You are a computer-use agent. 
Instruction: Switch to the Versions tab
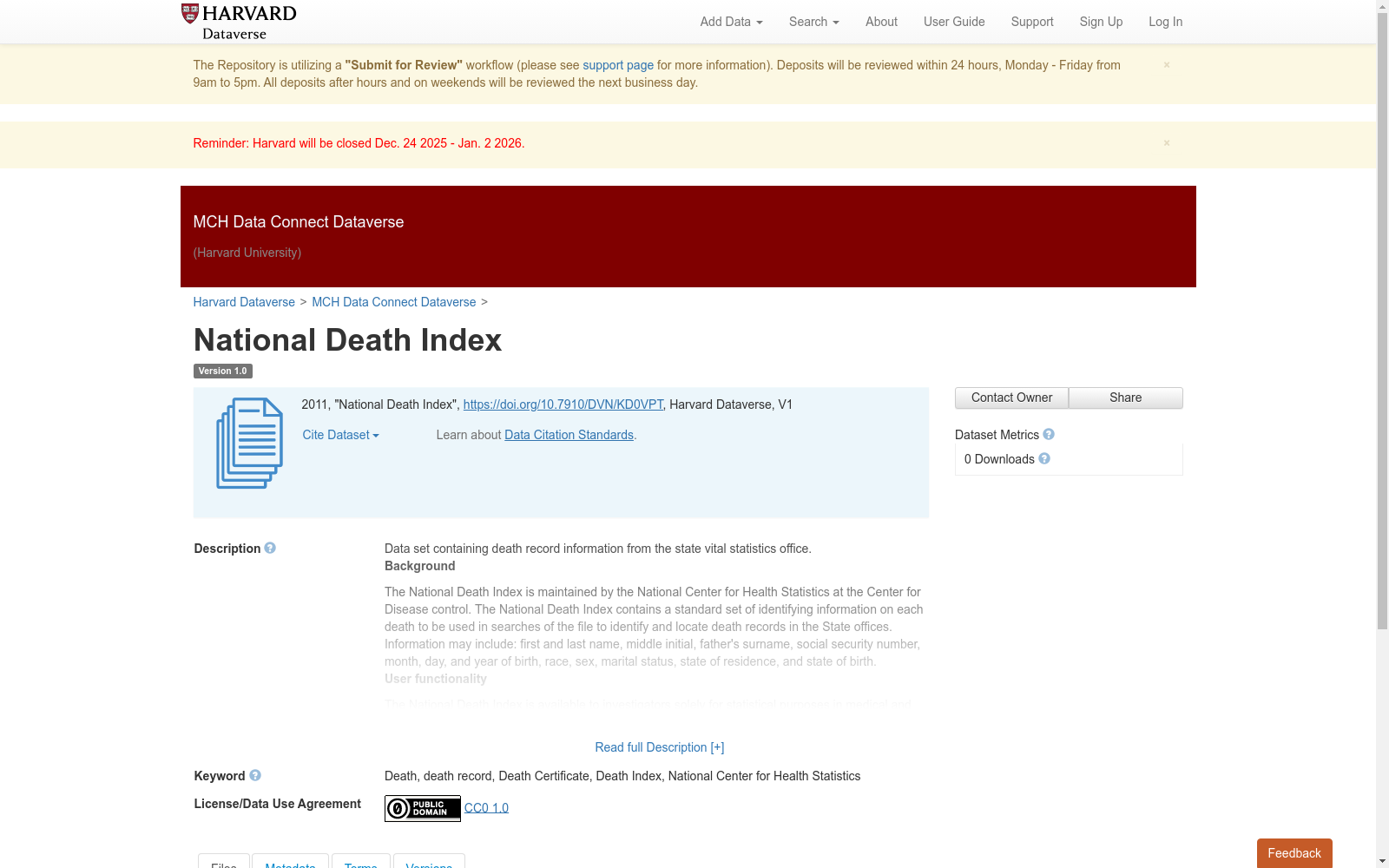pos(429,861)
